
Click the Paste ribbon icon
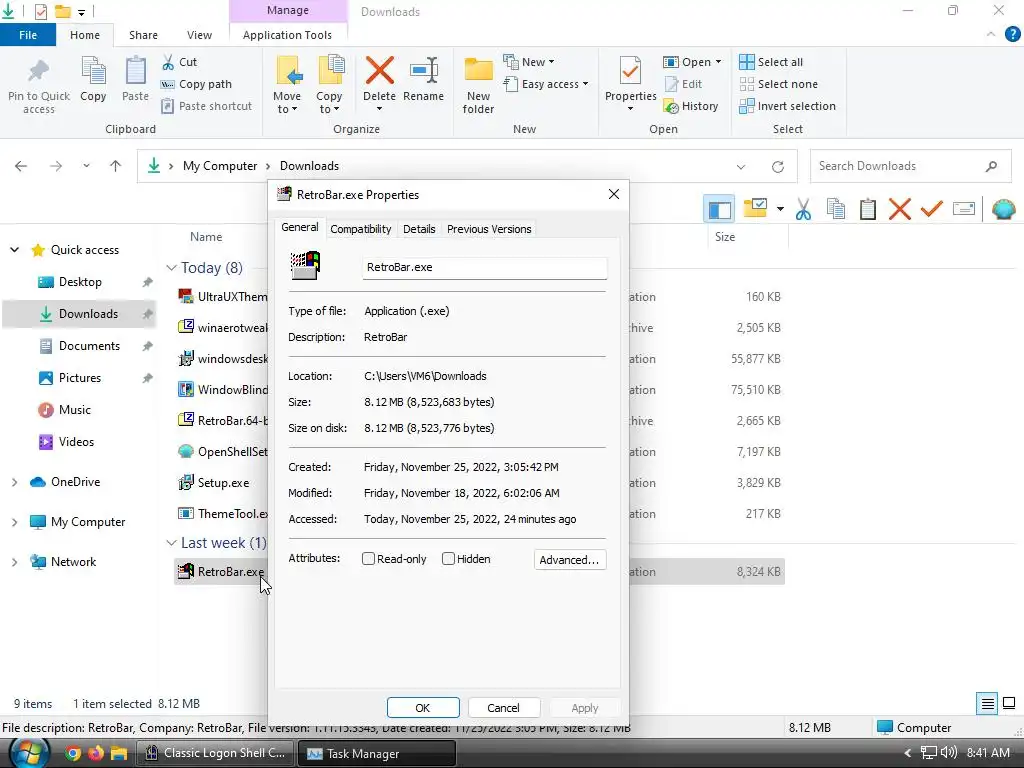[135, 71]
